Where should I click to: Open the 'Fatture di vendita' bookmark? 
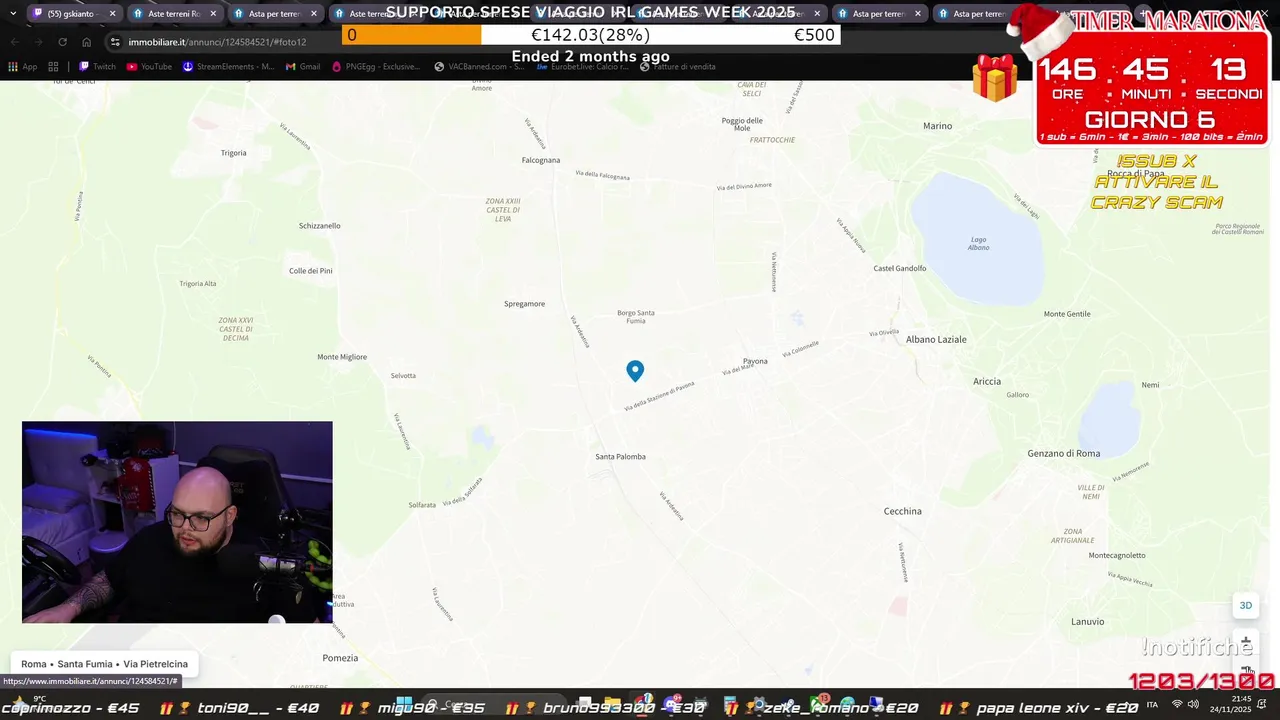(677, 67)
